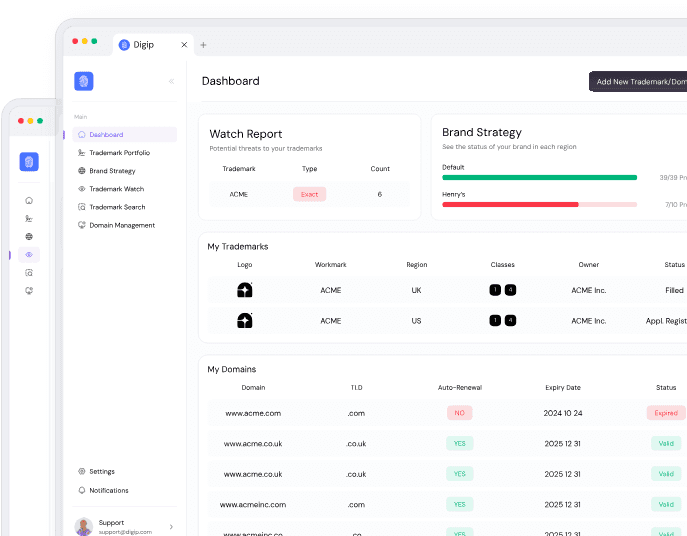Click the Expiry Date column header
Viewport: 687px width, 536px height.
(x=563, y=387)
